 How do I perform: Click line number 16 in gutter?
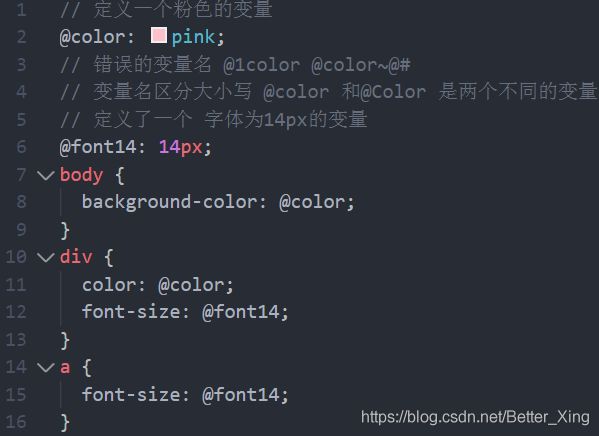[16, 422]
